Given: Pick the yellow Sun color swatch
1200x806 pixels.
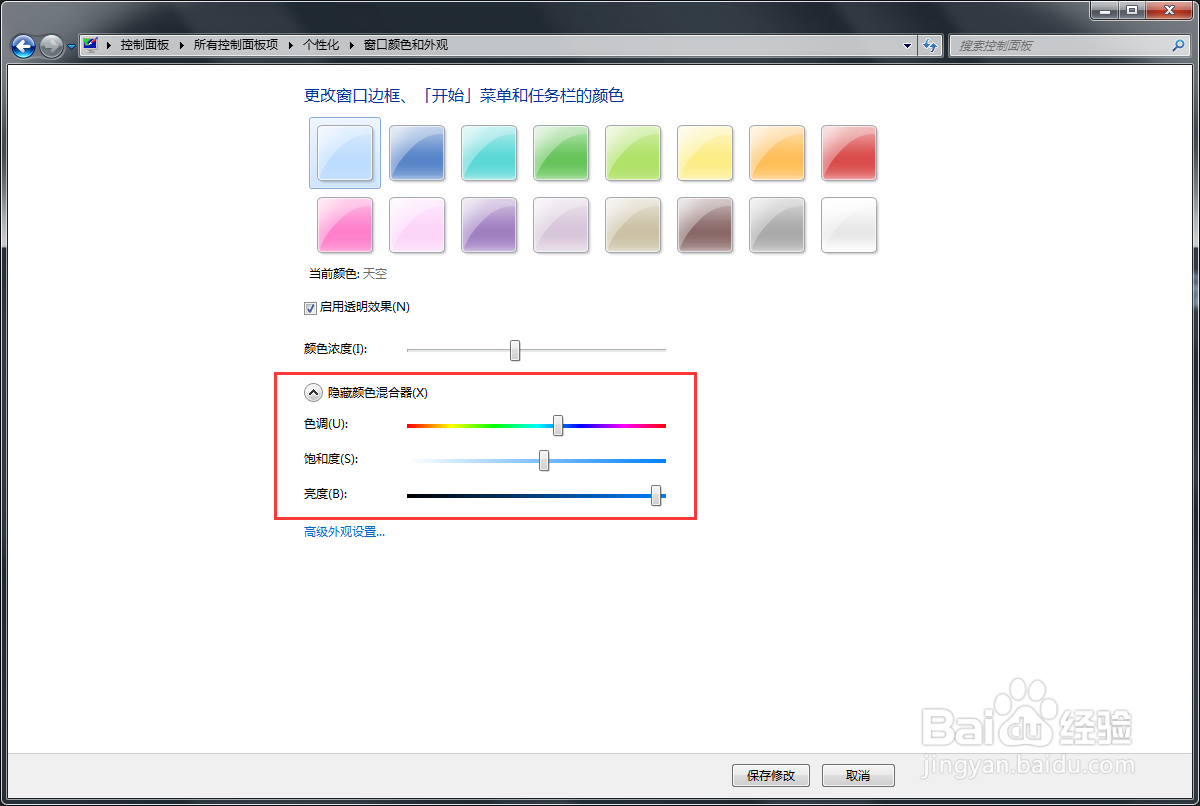Looking at the screenshot, I should 705,153.
